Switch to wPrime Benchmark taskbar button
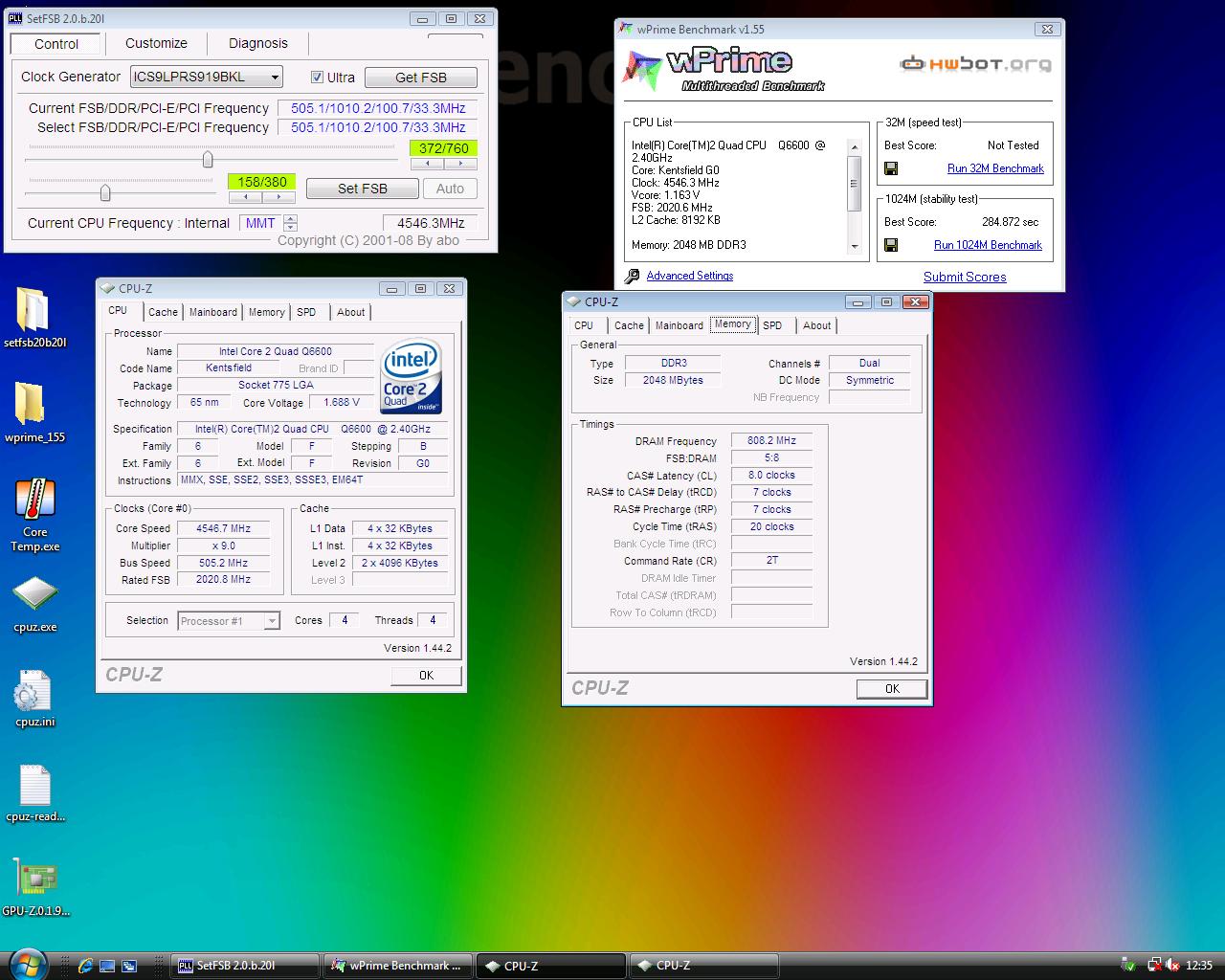The width and height of the screenshot is (1225, 980). 397,966
